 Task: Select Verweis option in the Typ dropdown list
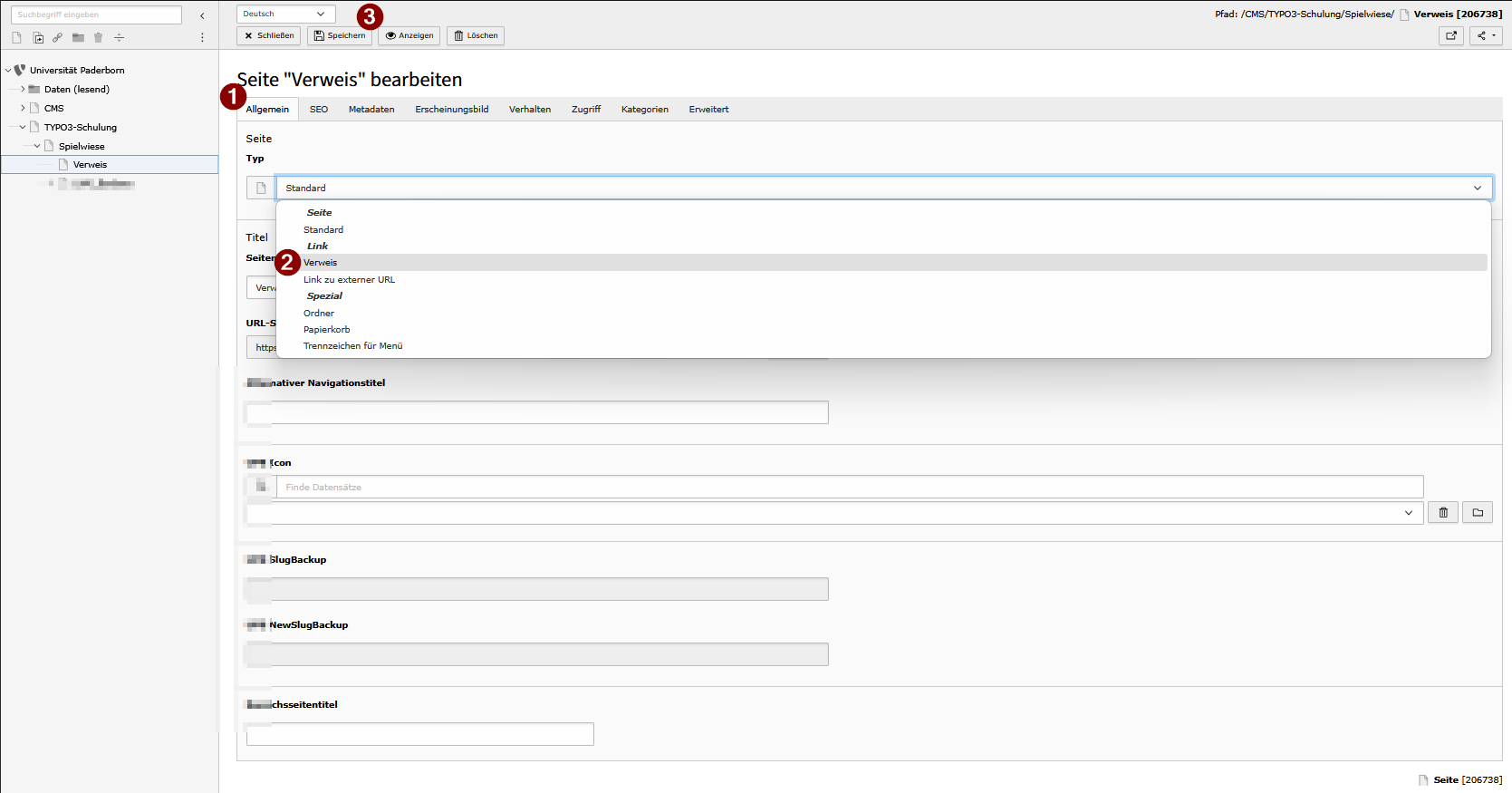[321, 263]
